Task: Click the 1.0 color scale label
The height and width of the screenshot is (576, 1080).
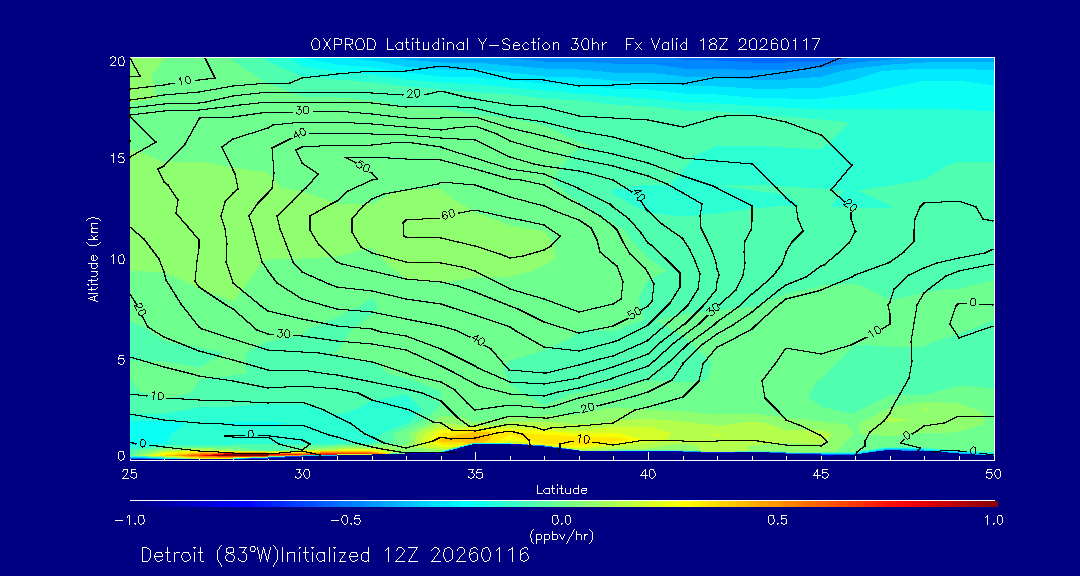Action: pyautogui.click(x=994, y=520)
